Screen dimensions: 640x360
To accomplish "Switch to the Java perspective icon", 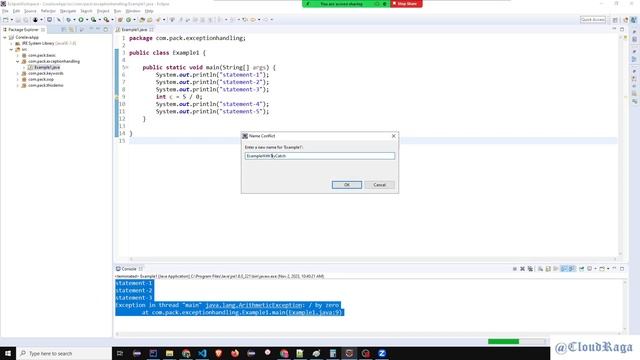I will pos(633,20).
